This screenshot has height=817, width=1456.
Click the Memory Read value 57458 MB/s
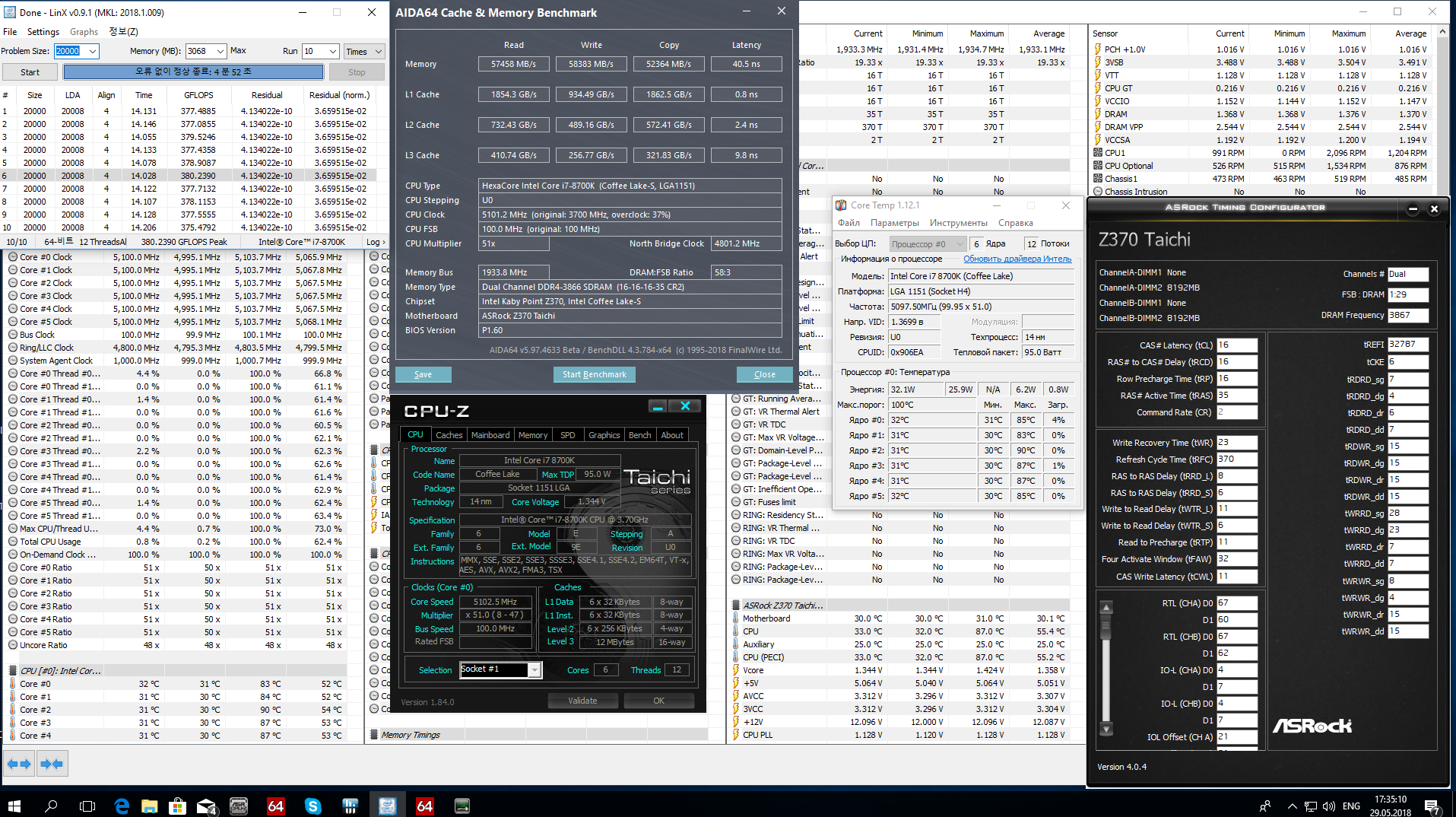pyautogui.click(x=513, y=64)
